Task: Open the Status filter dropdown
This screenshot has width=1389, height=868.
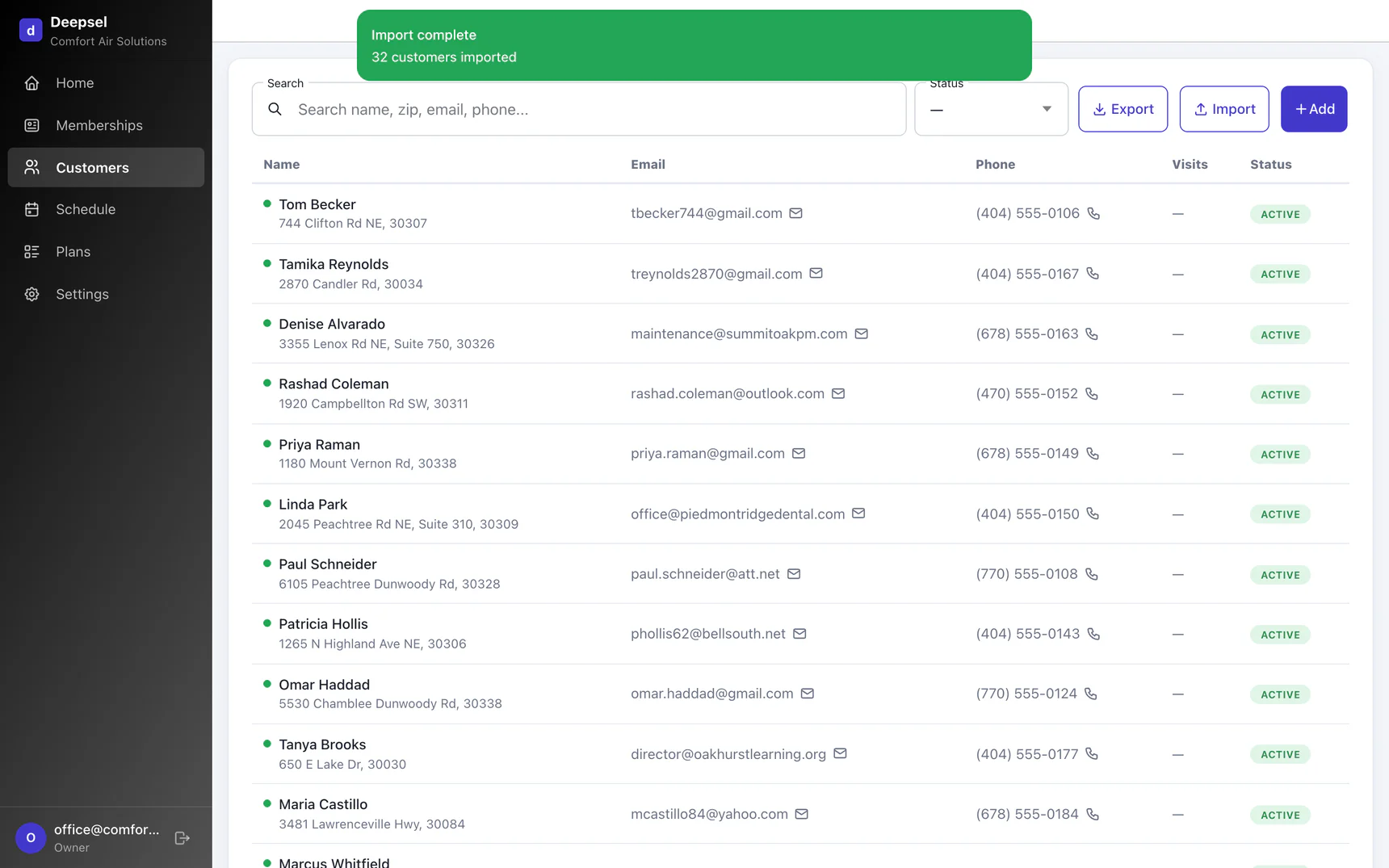Action: click(x=991, y=109)
